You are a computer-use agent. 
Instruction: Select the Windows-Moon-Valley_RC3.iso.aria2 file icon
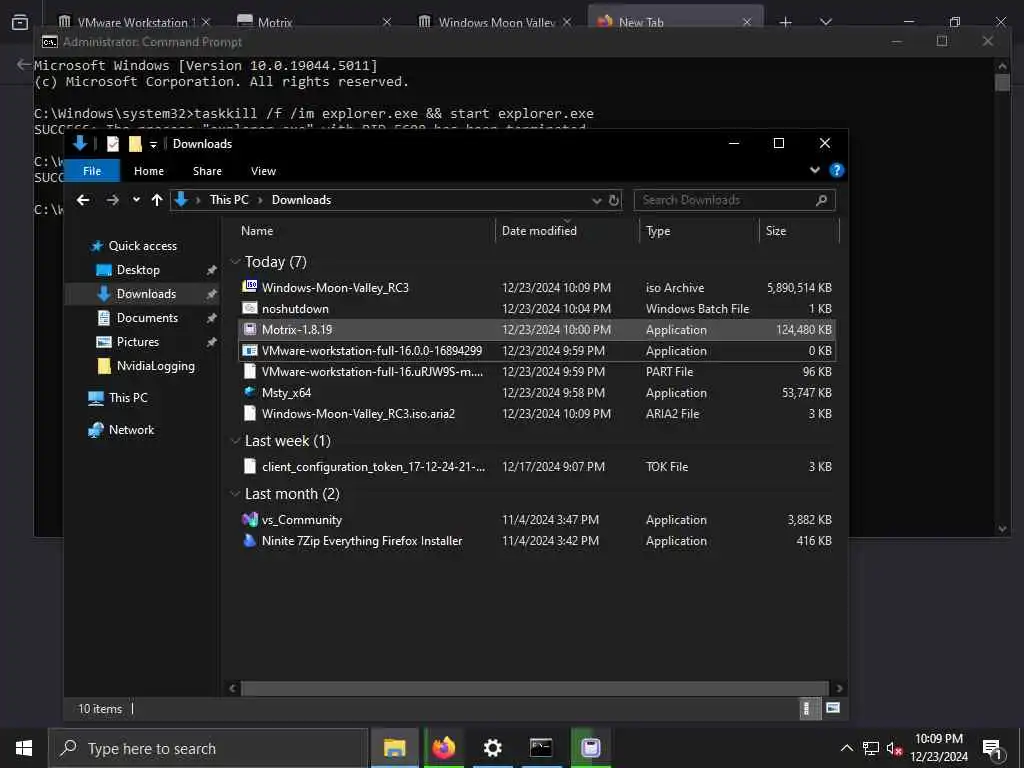[249, 413]
